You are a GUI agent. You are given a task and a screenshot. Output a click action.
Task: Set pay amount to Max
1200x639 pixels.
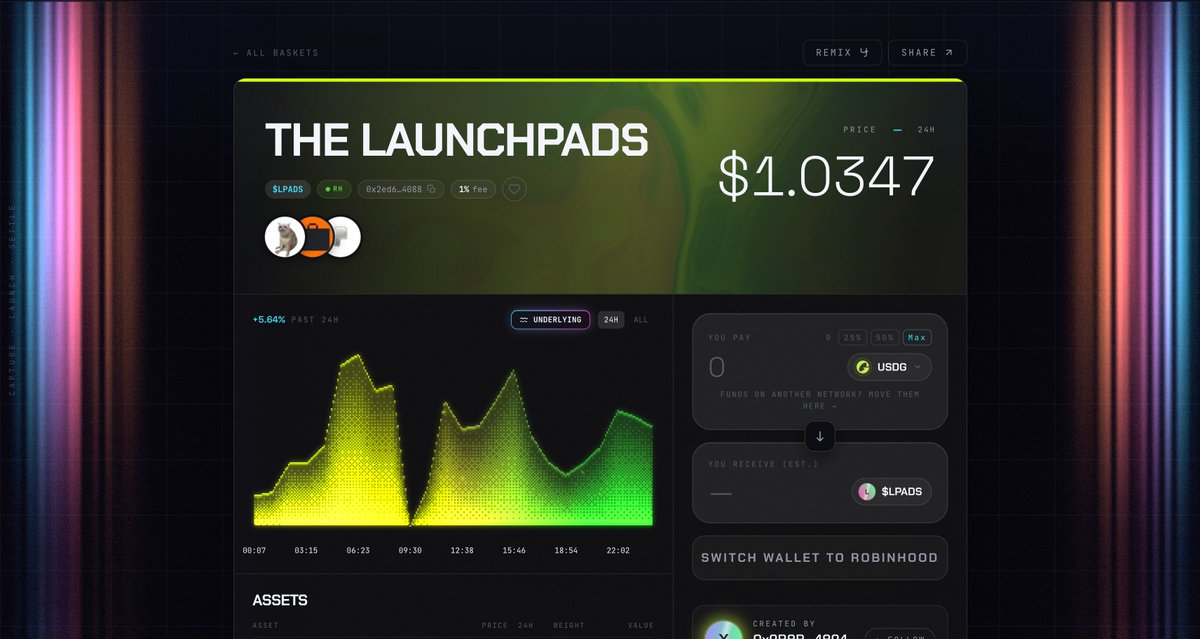click(917, 338)
